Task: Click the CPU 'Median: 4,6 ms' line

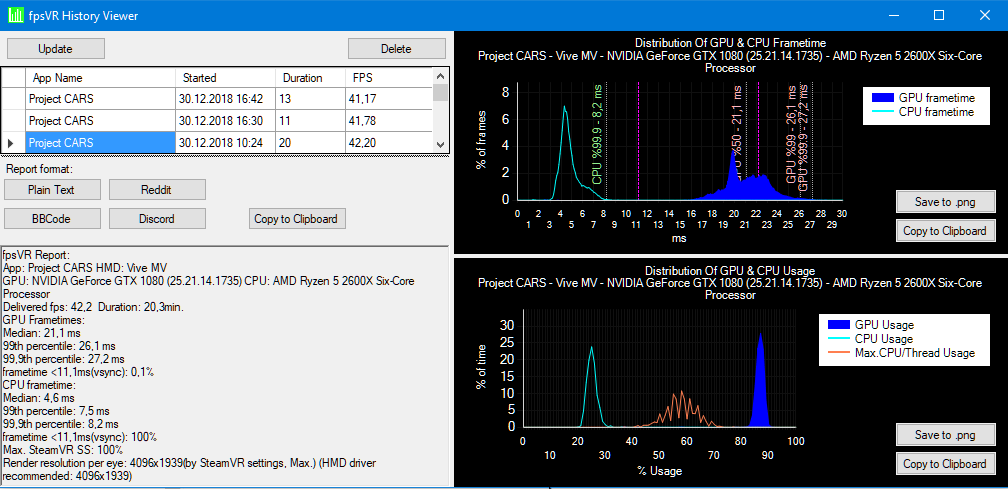Action: [x=39, y=398]
